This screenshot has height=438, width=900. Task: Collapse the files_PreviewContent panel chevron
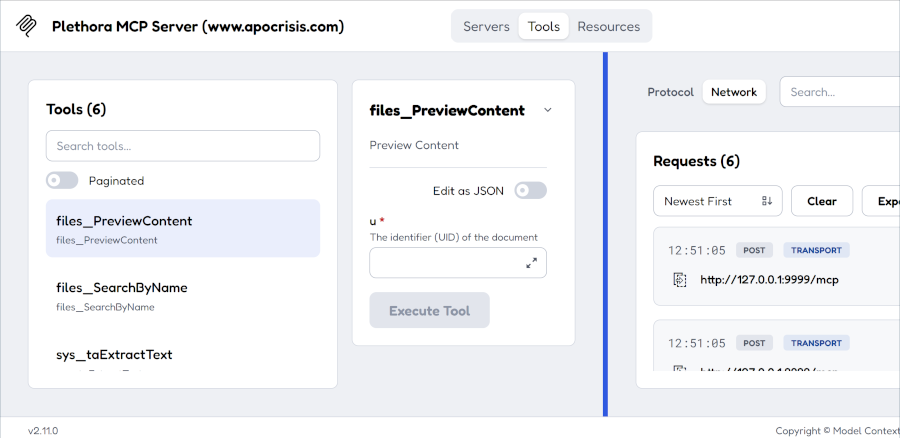coord(548,110)
